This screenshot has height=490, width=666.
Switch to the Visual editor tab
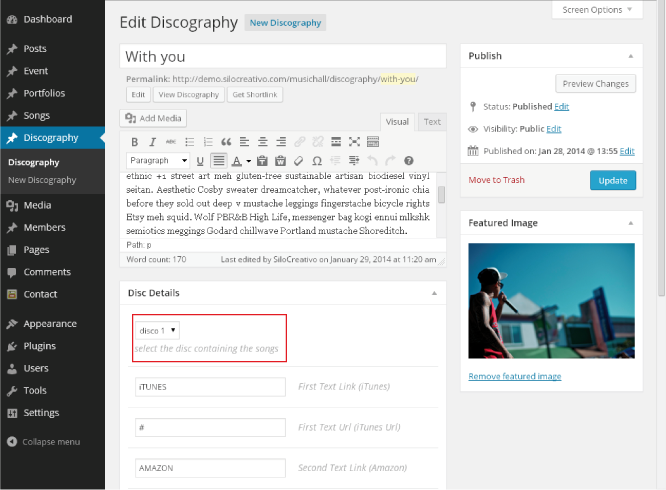(x=397, y=122)
